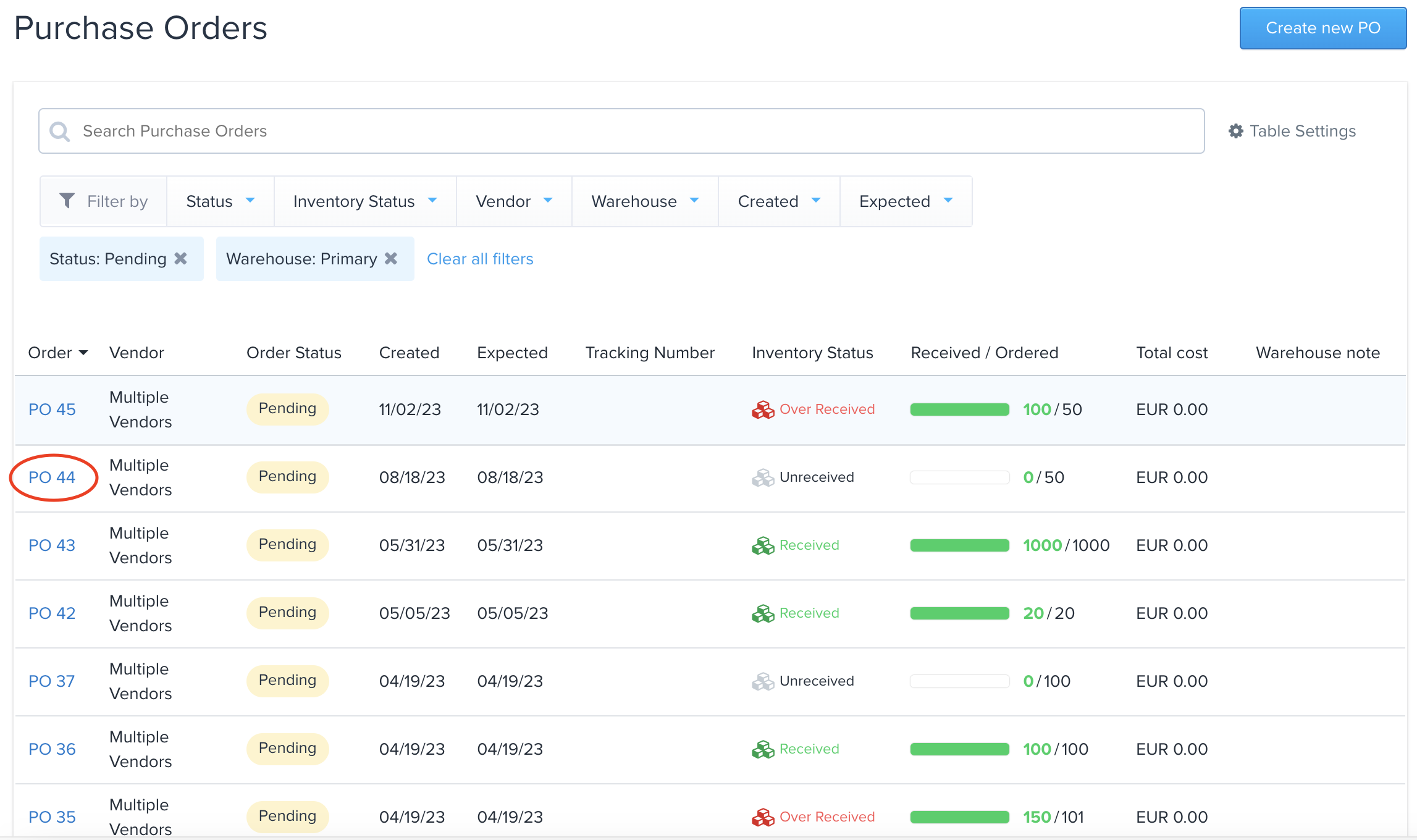Image resolution: width=1417 pixels, height=840 pixels.
Task: Open the Vendor filter dropdown
Action: tap(514, 201)
